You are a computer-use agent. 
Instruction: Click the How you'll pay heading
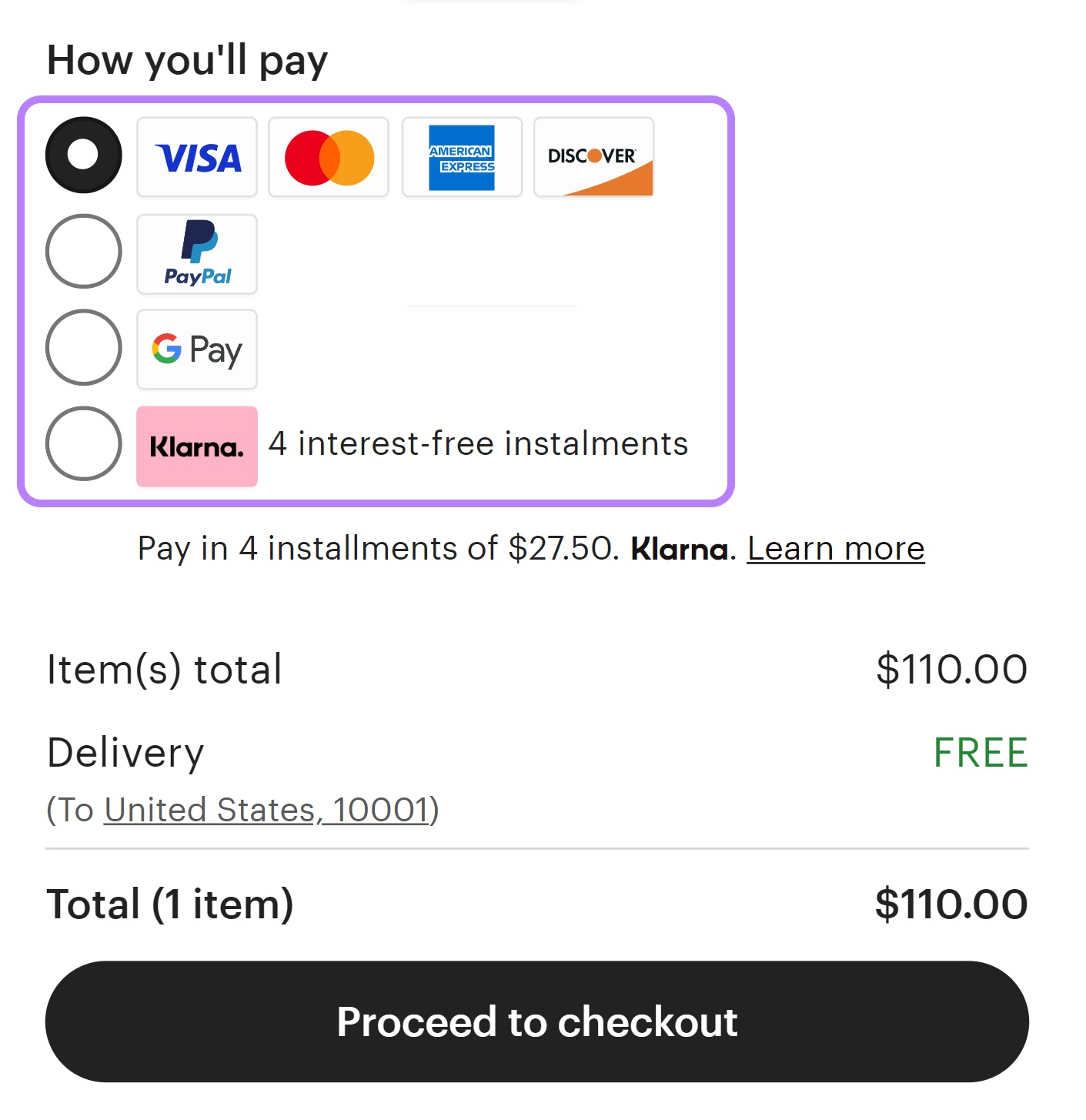pos(187,60)
